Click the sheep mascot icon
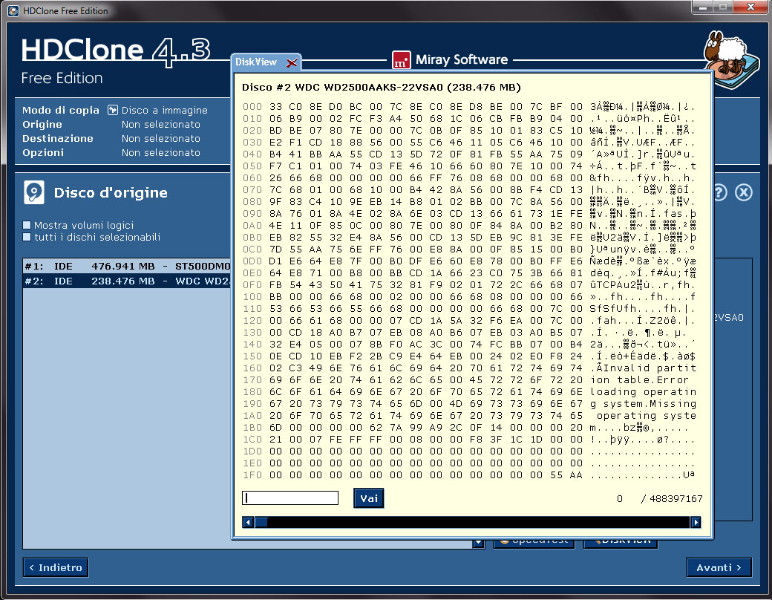Viewport: 772px width, 600px height. coord(731,60)
